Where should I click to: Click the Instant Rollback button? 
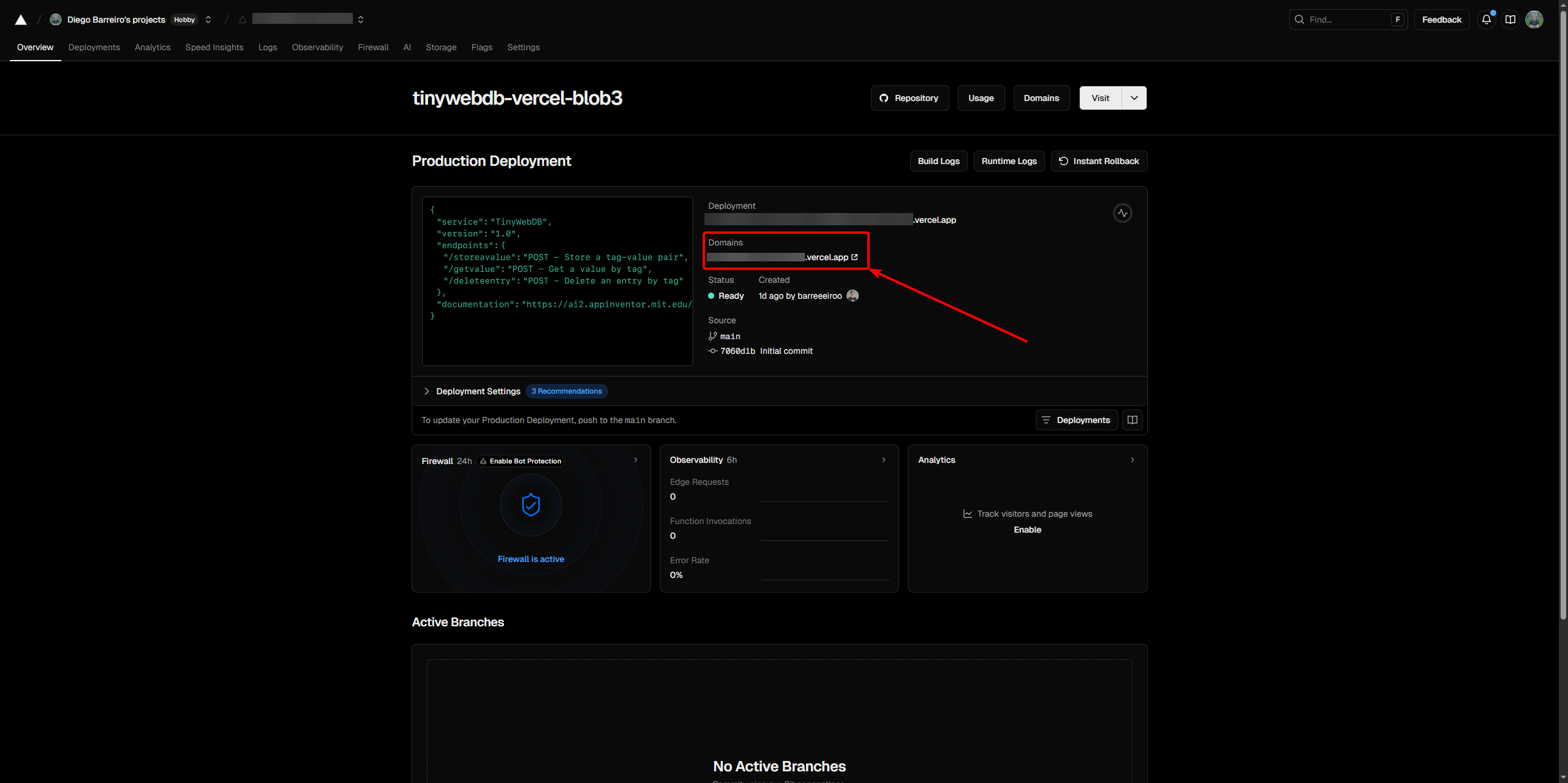click(x=1099, y=161)
